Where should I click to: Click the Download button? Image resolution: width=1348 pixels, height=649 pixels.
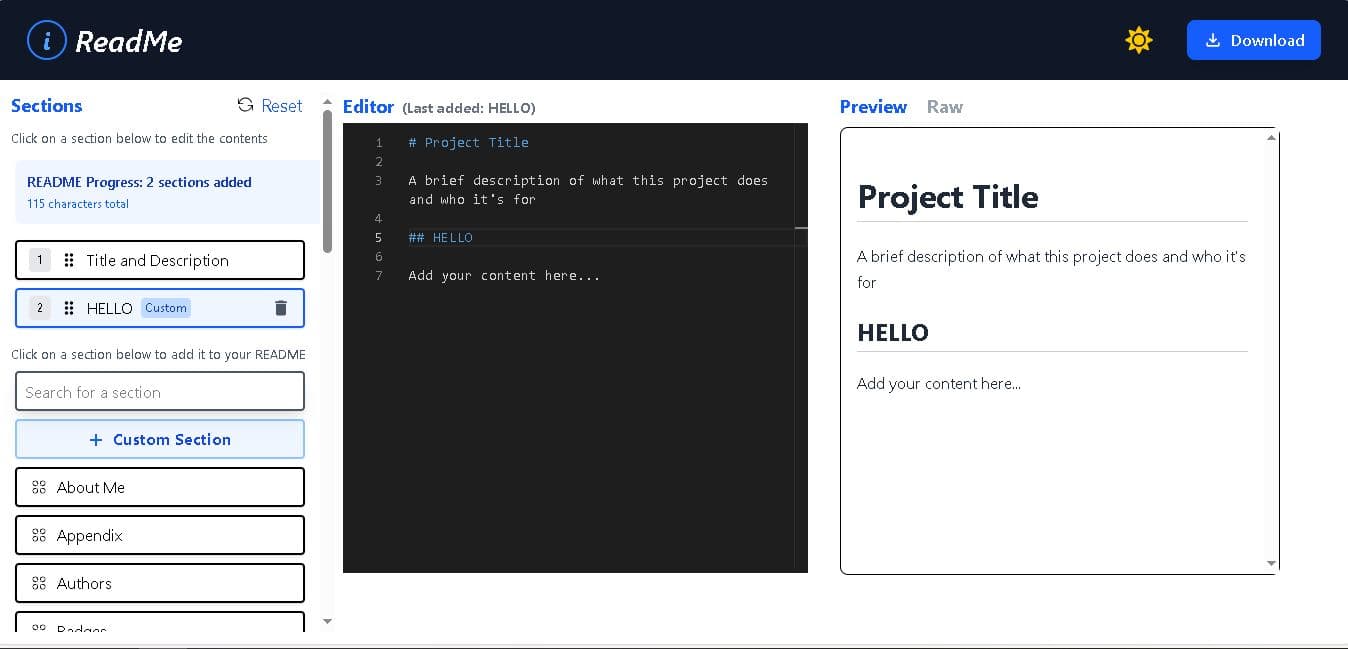pyautogui.click(x=1254, y=40)
